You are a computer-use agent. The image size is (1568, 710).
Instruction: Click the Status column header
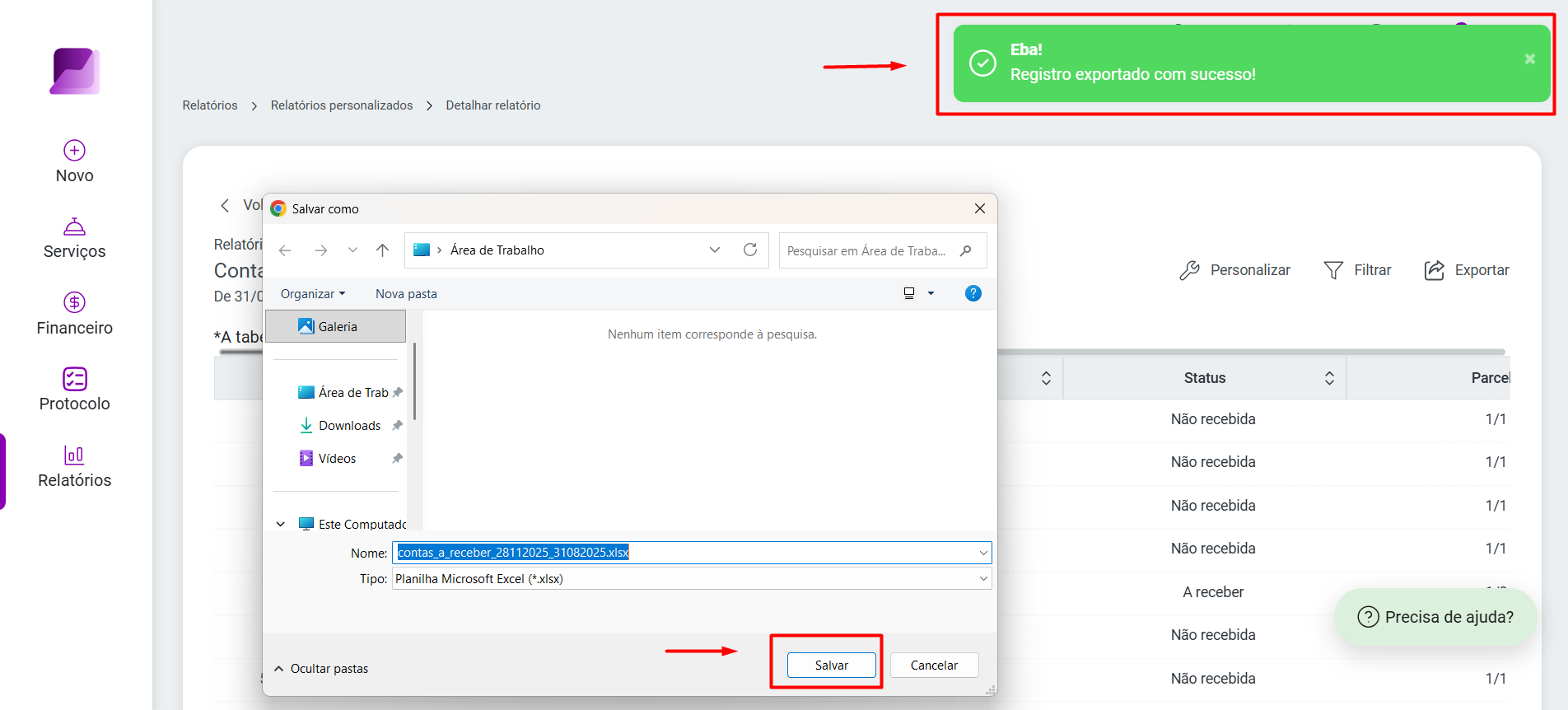tap(1205, 378)
